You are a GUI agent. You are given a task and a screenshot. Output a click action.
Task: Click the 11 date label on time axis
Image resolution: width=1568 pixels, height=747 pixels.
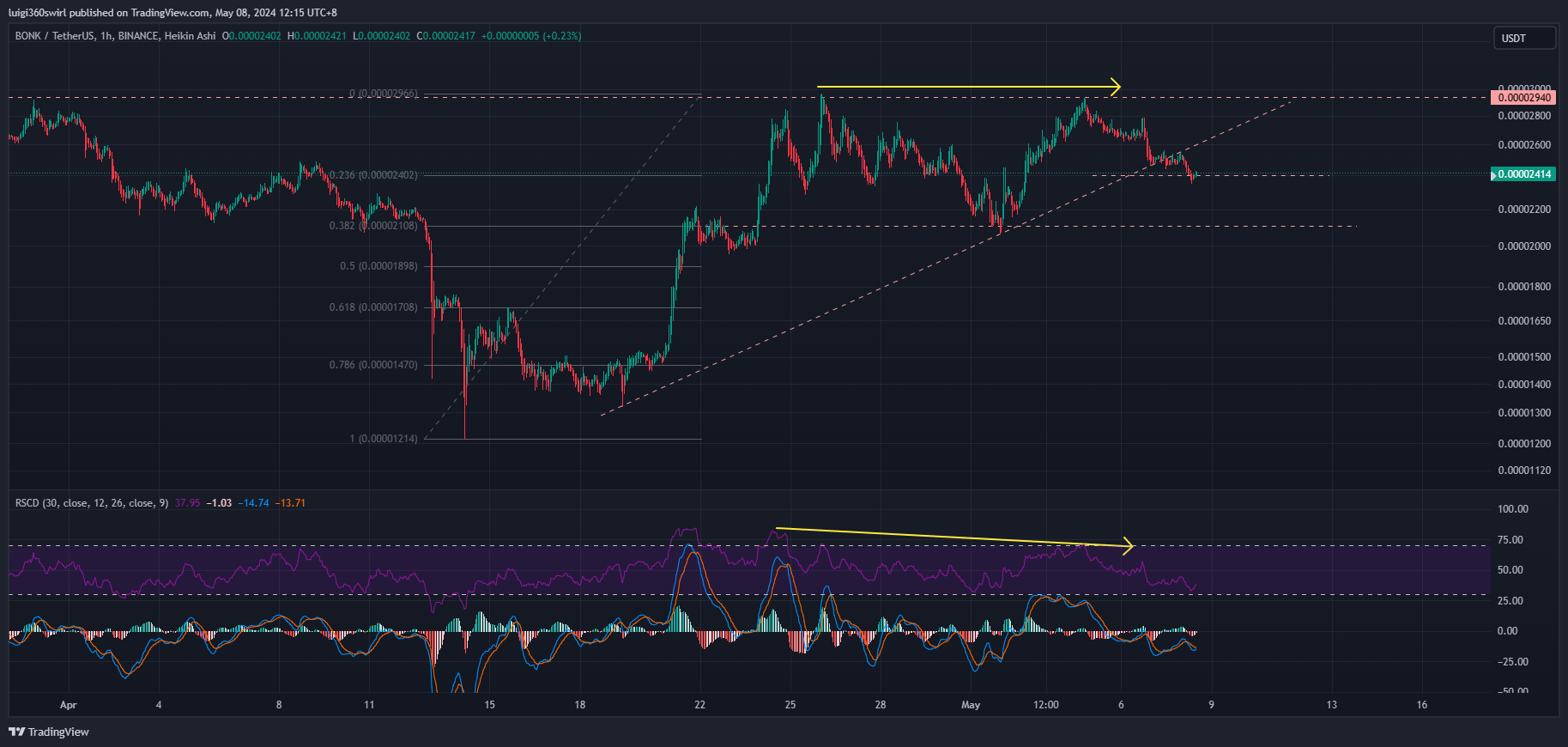click(x=369, y=705)
